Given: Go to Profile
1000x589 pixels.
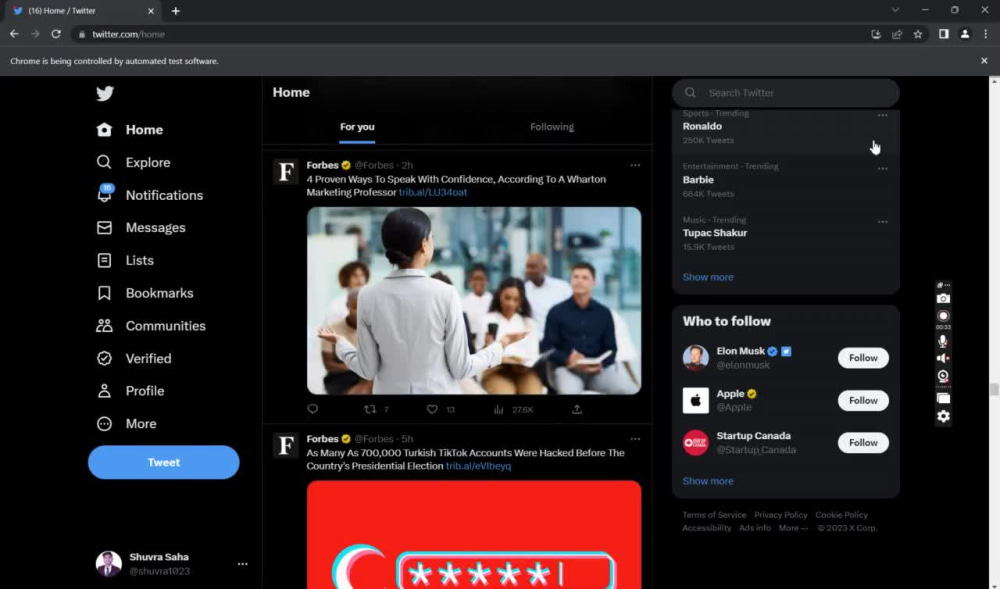Looking at the screenshot, I should 131,391.
